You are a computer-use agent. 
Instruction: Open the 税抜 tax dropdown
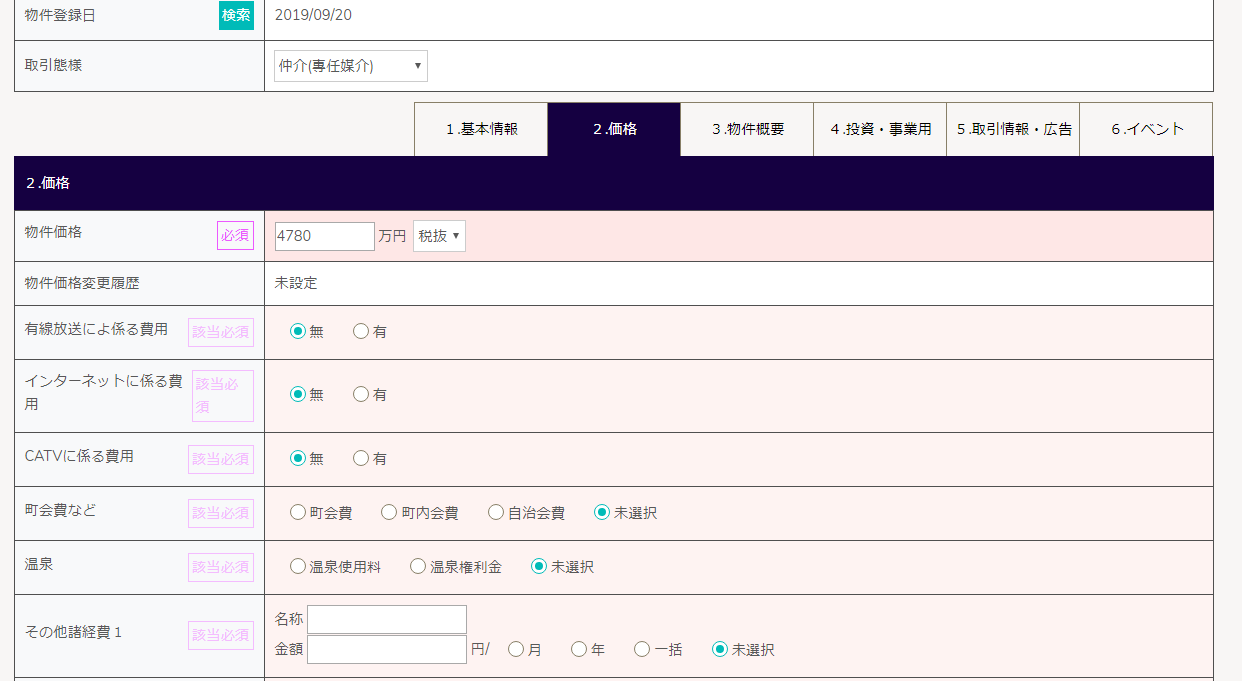point(439,236)
